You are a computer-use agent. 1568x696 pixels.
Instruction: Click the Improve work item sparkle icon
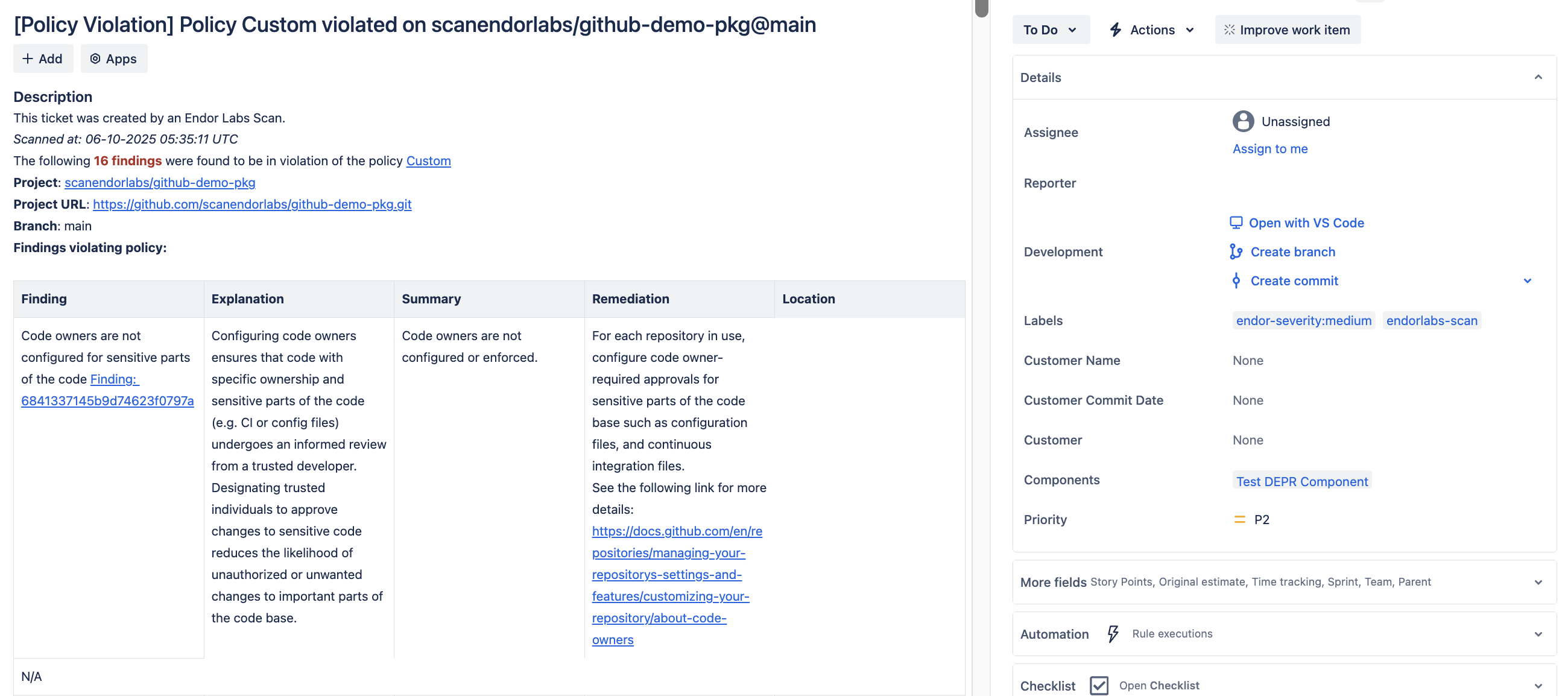(x=1229, y=30)
